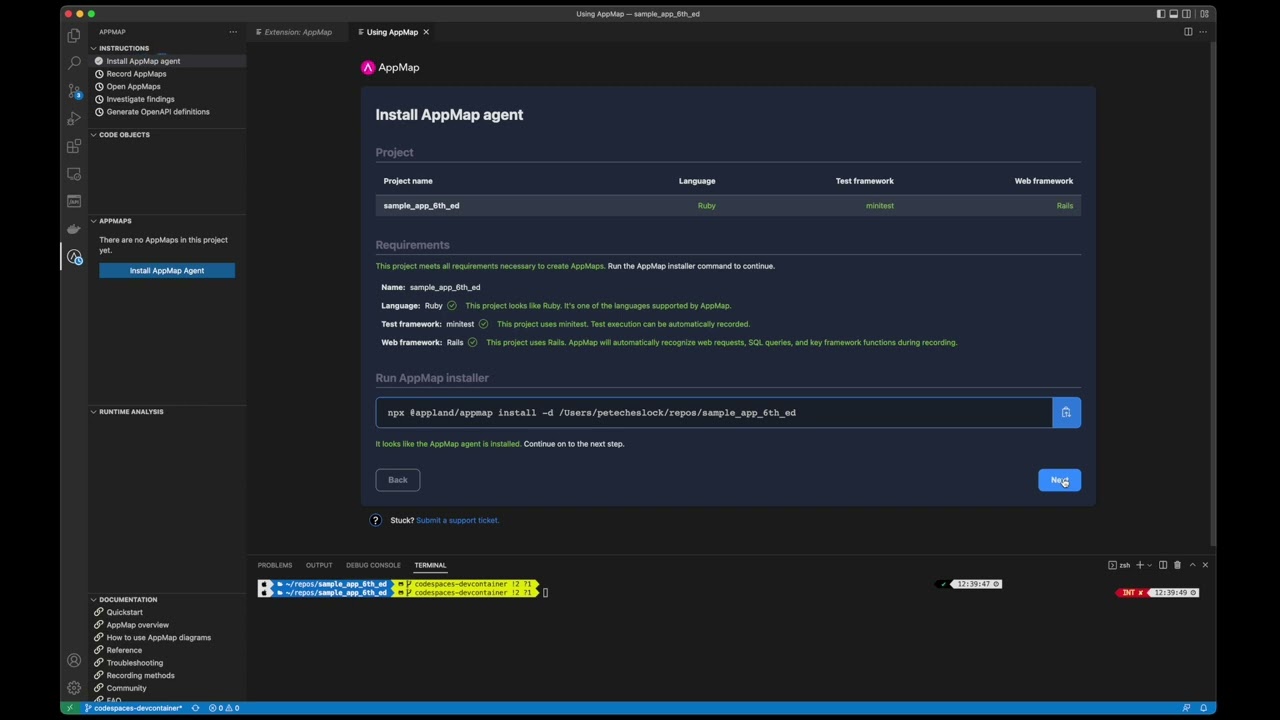The image size is (1280, 720).
Task: Copy the npx install command
Action: pyautogui.click(x=1066, y=413)
